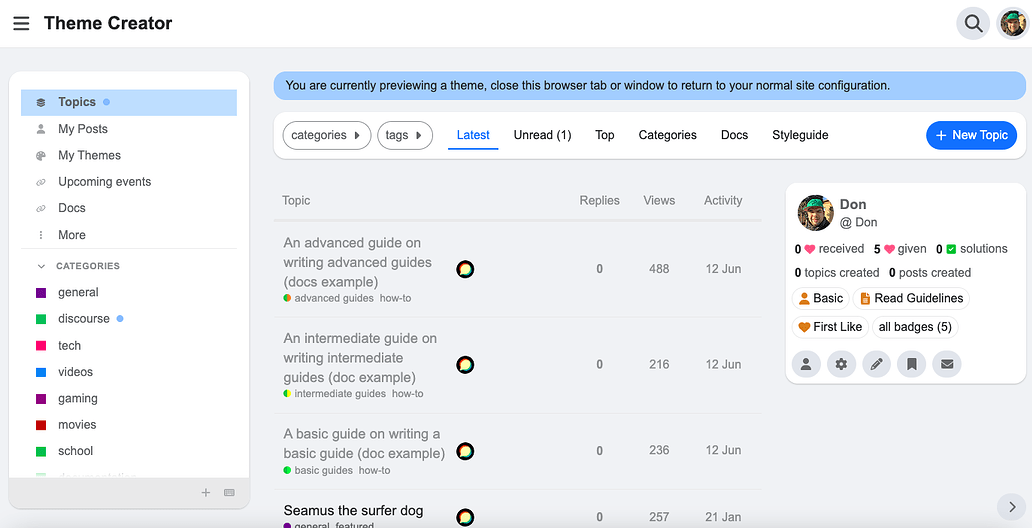The height and width of the screenshot is (528, 1032).
Task: Open the all badges (5) link
Action: point(914,327)
